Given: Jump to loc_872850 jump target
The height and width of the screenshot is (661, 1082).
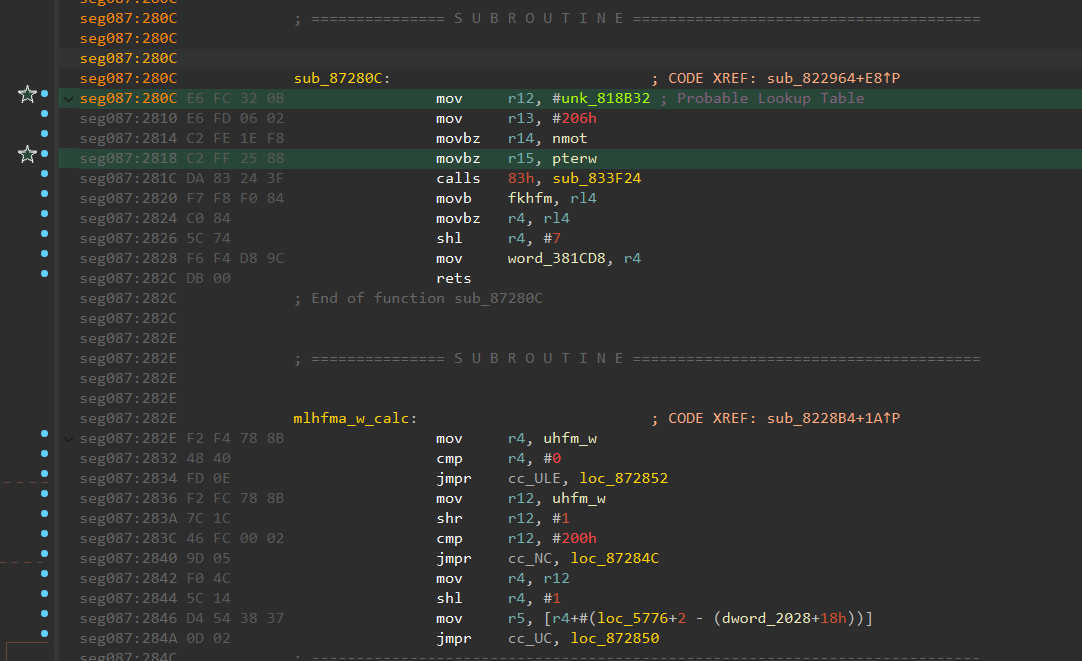Looking at the screenshot, I should coord(615,638).
